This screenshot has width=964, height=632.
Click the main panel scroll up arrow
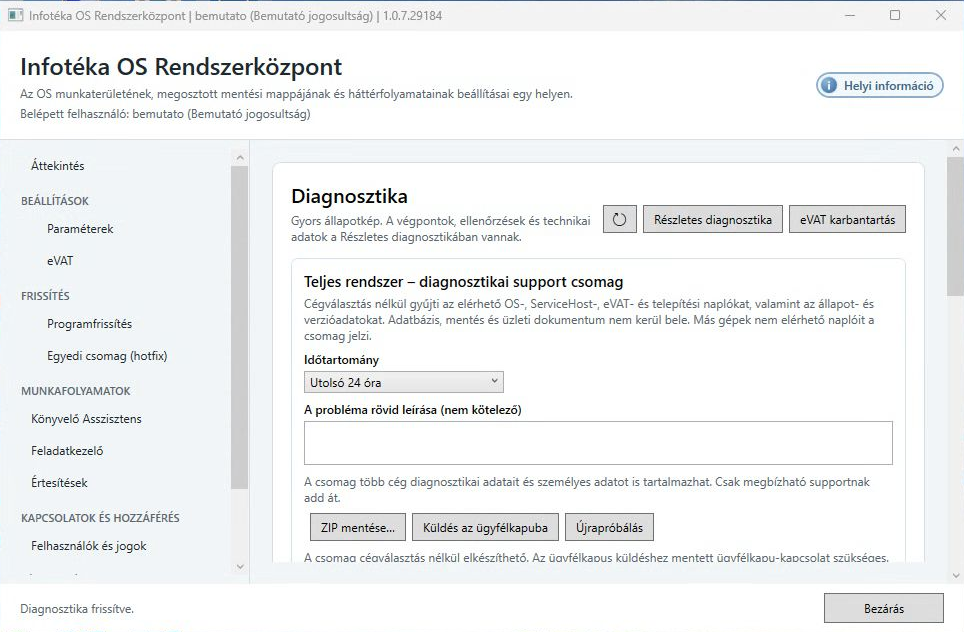coord(956,149)
